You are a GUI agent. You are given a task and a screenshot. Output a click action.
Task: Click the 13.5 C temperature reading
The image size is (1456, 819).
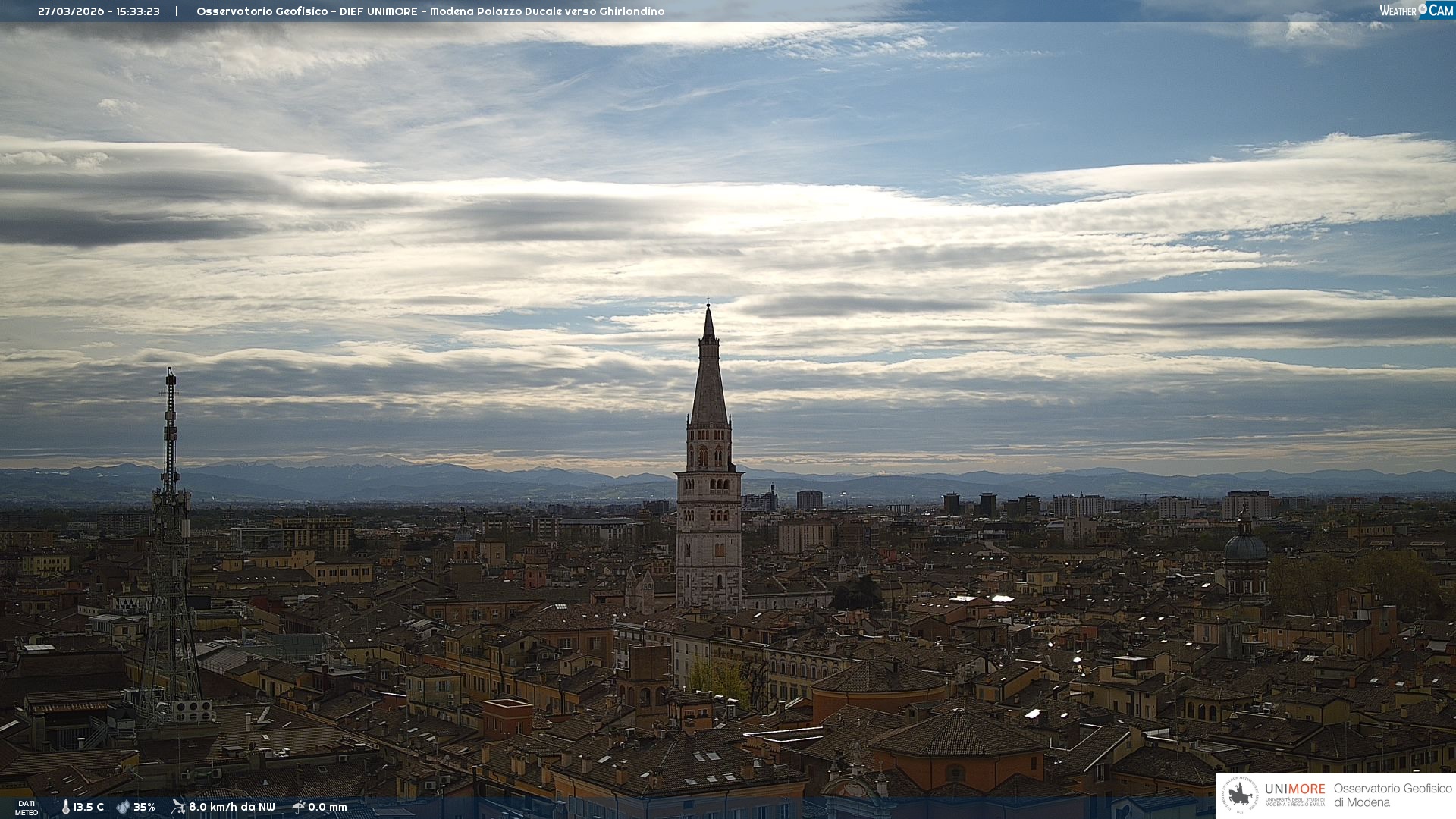[89, 807]
